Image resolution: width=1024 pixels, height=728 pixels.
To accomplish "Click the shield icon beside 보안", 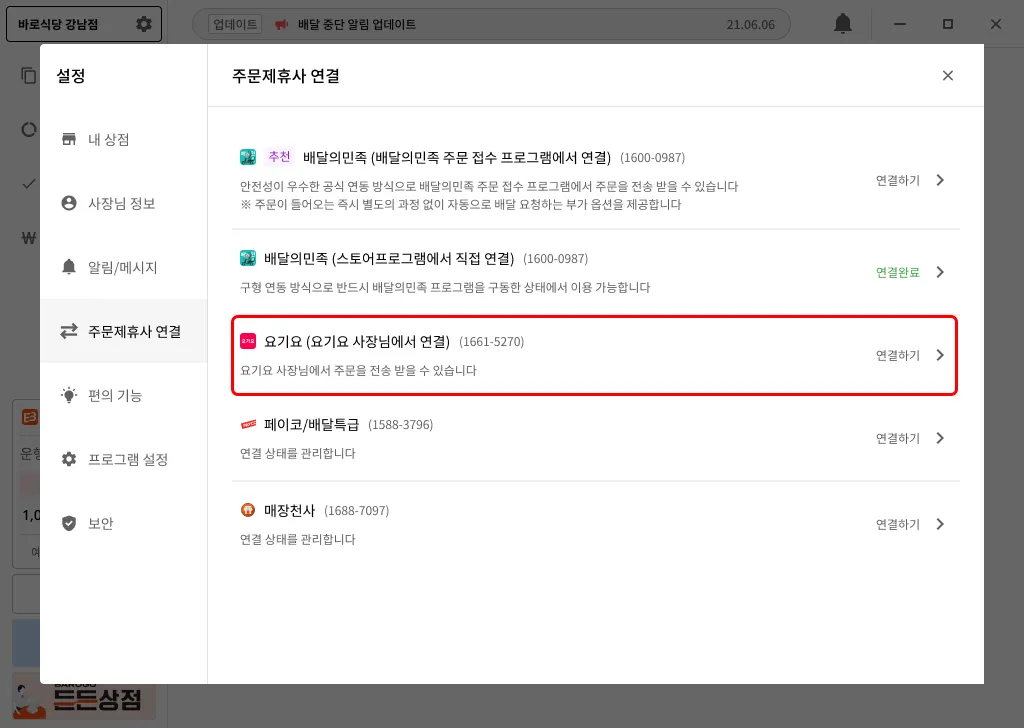I will (x=69, y=523).
